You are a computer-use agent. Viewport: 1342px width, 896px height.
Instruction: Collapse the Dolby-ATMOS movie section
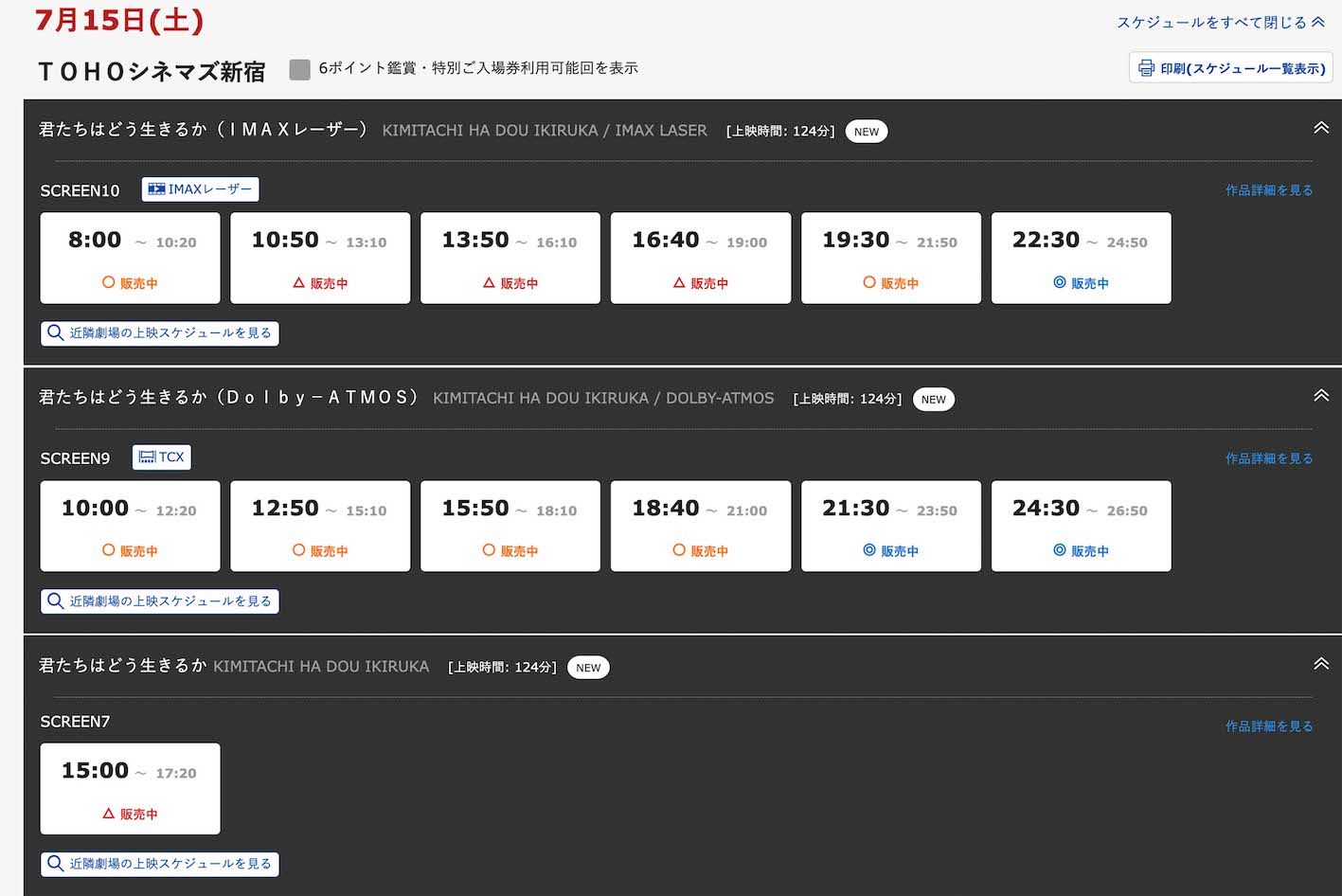[x=1321, y=396]
